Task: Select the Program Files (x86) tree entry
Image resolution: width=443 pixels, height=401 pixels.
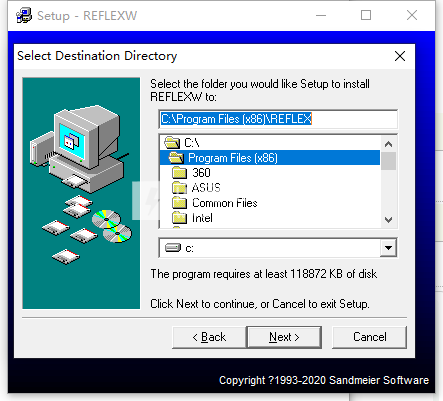Action: [x=270, y=158]
